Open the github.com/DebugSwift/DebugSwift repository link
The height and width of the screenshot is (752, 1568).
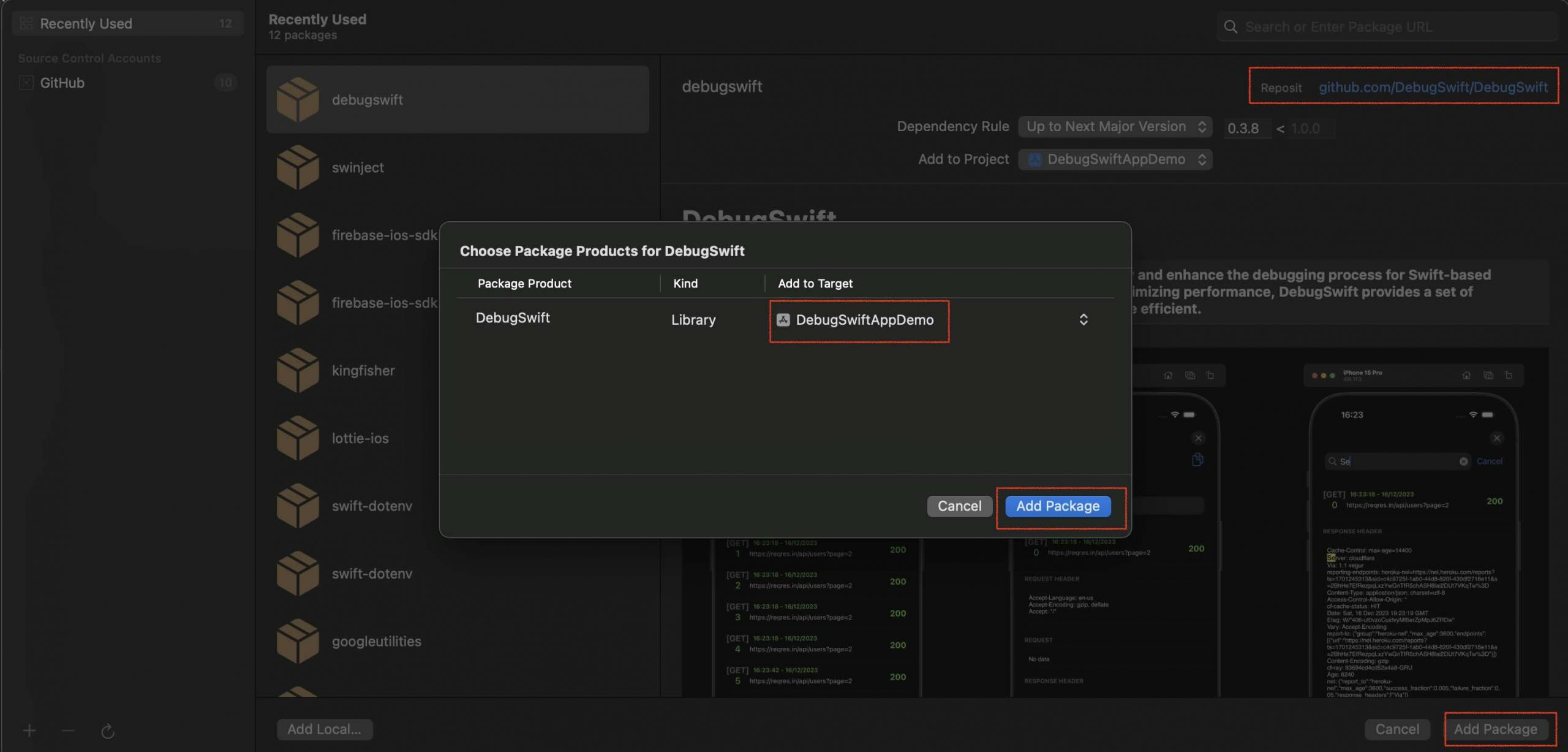click(x=1433, y=87)
